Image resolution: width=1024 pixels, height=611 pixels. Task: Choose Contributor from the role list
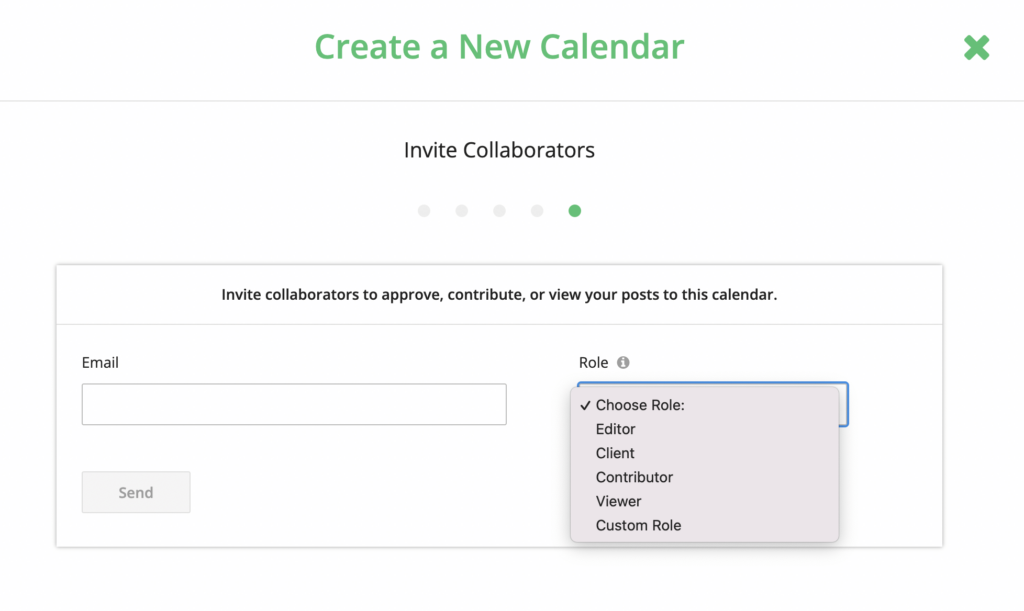pos(633,477)
